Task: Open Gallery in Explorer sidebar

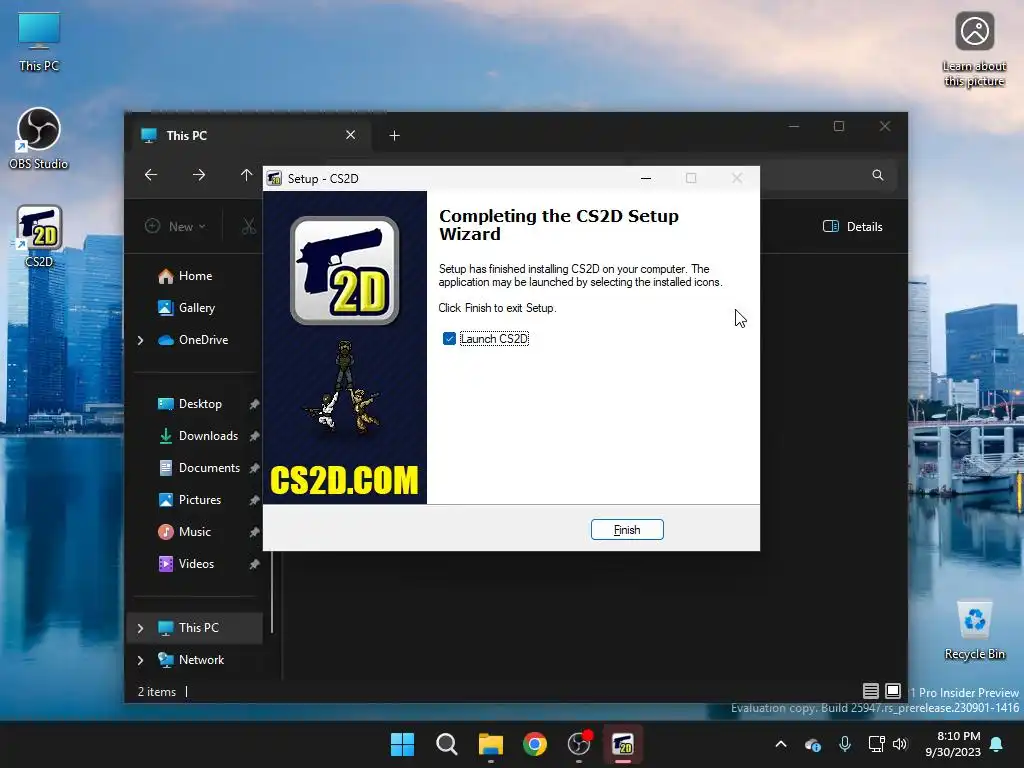Action: pos(196,308)
